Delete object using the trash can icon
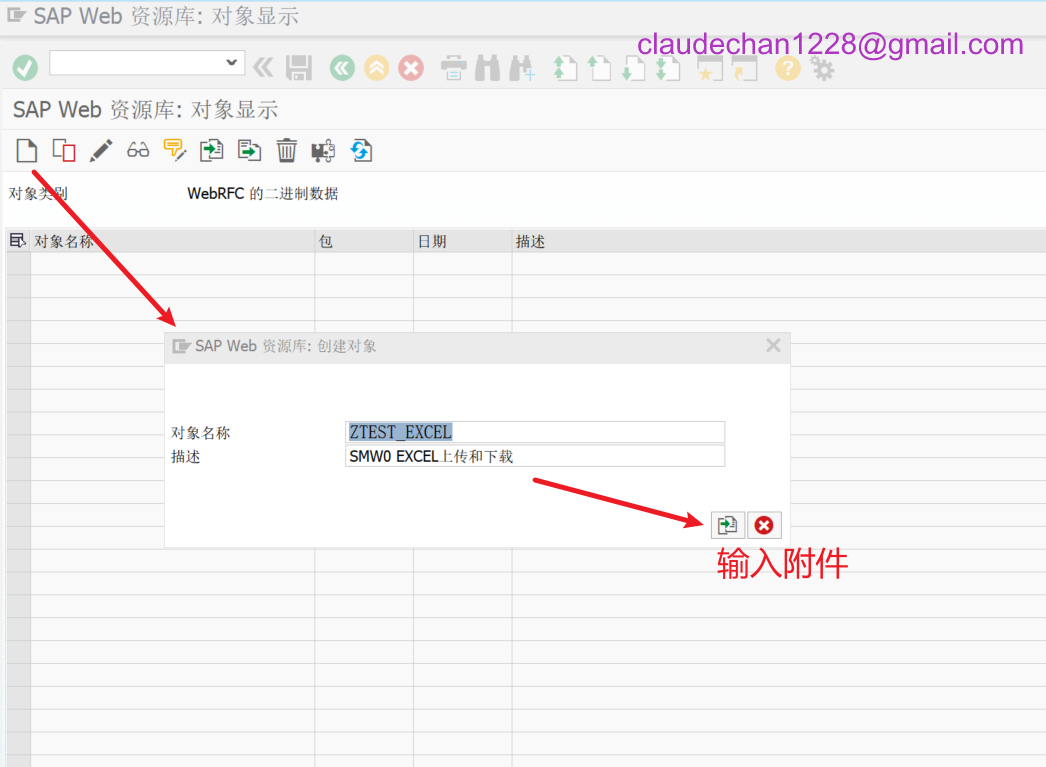The image size is (1046, 767). coord(287,151)
